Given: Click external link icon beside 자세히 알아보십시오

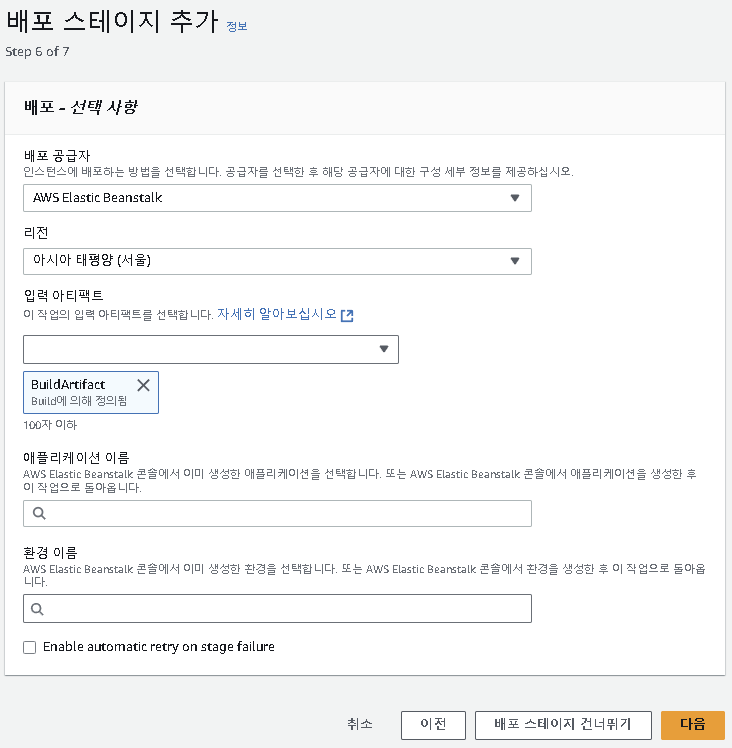Looking at the screenshot, I should (x=347, y=315).
